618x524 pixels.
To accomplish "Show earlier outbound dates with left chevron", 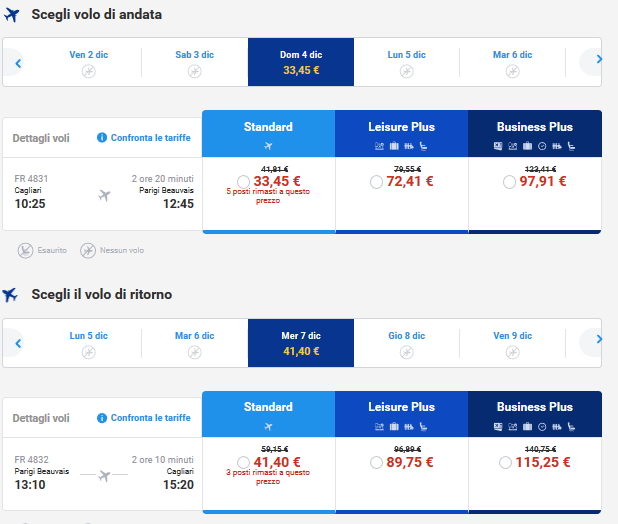I will [18, 62].
